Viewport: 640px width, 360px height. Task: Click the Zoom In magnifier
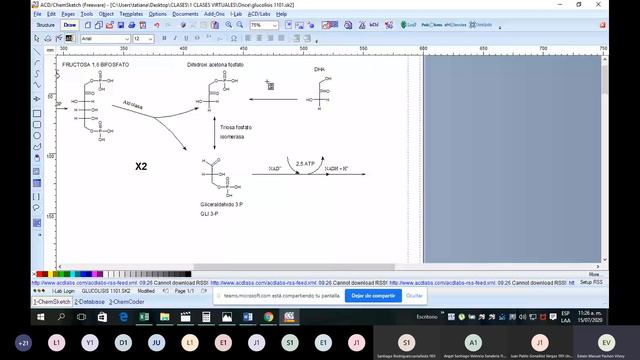pyautogui.click(x=229, y=25)
